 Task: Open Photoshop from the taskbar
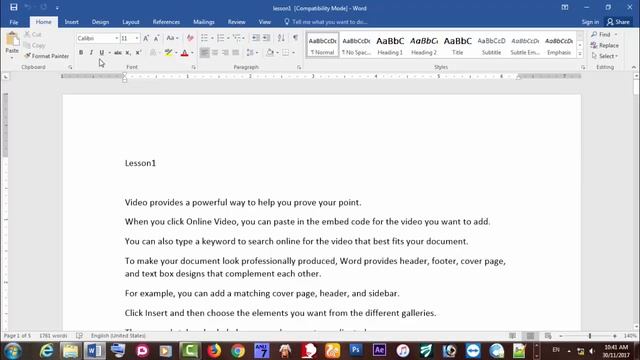[x=356, y=351]
